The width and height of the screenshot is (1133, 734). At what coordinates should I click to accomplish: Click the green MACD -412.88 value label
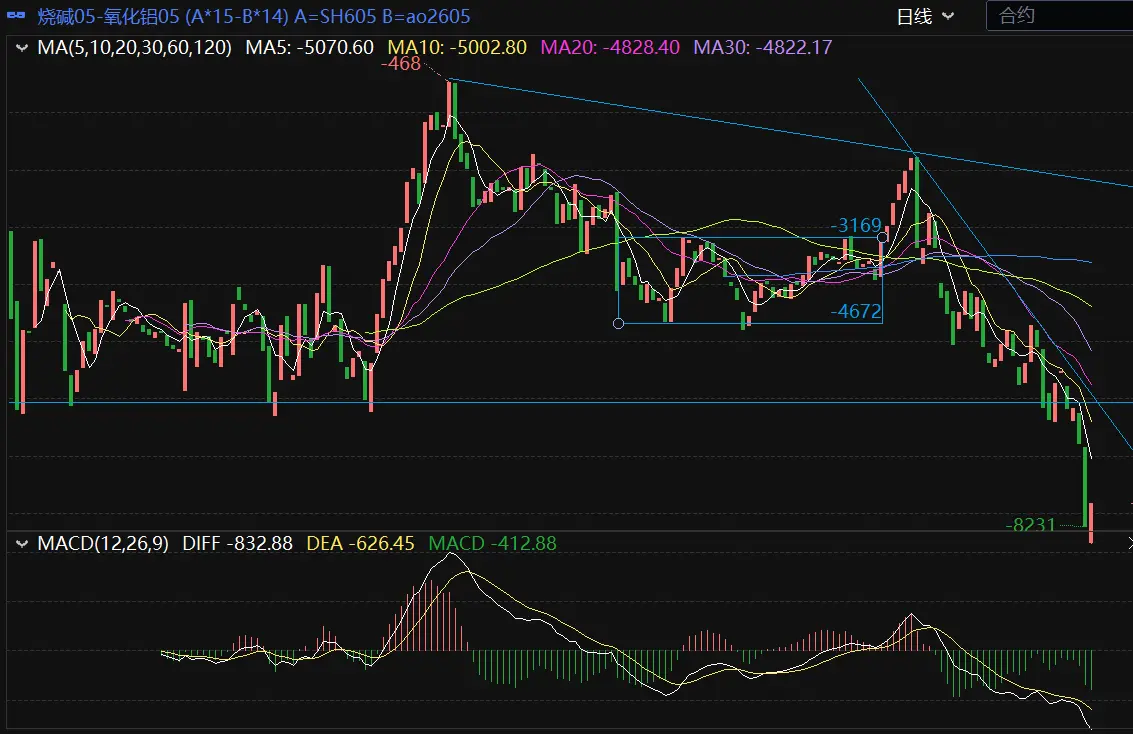(492, 543)
